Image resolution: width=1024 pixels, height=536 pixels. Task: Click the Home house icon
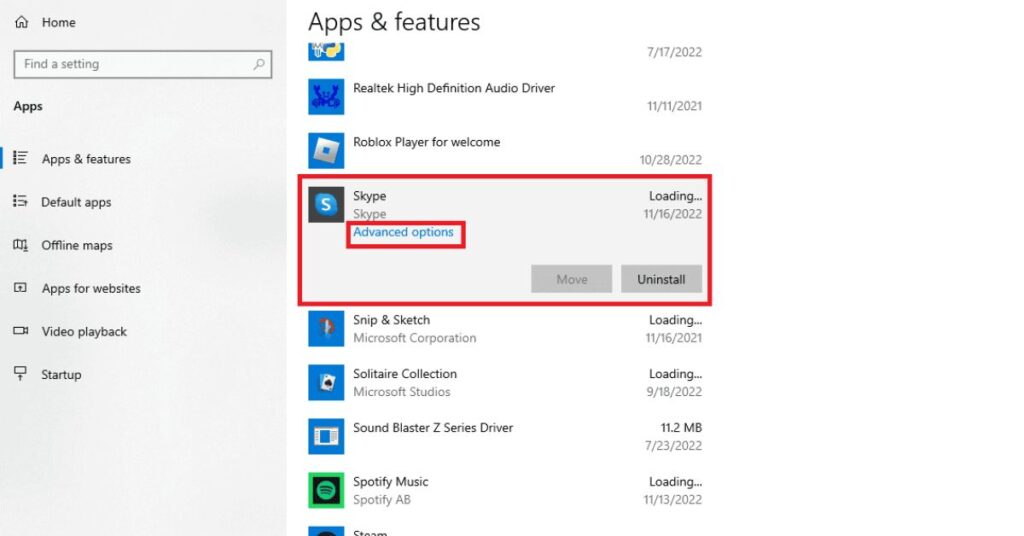pos(22,22)
